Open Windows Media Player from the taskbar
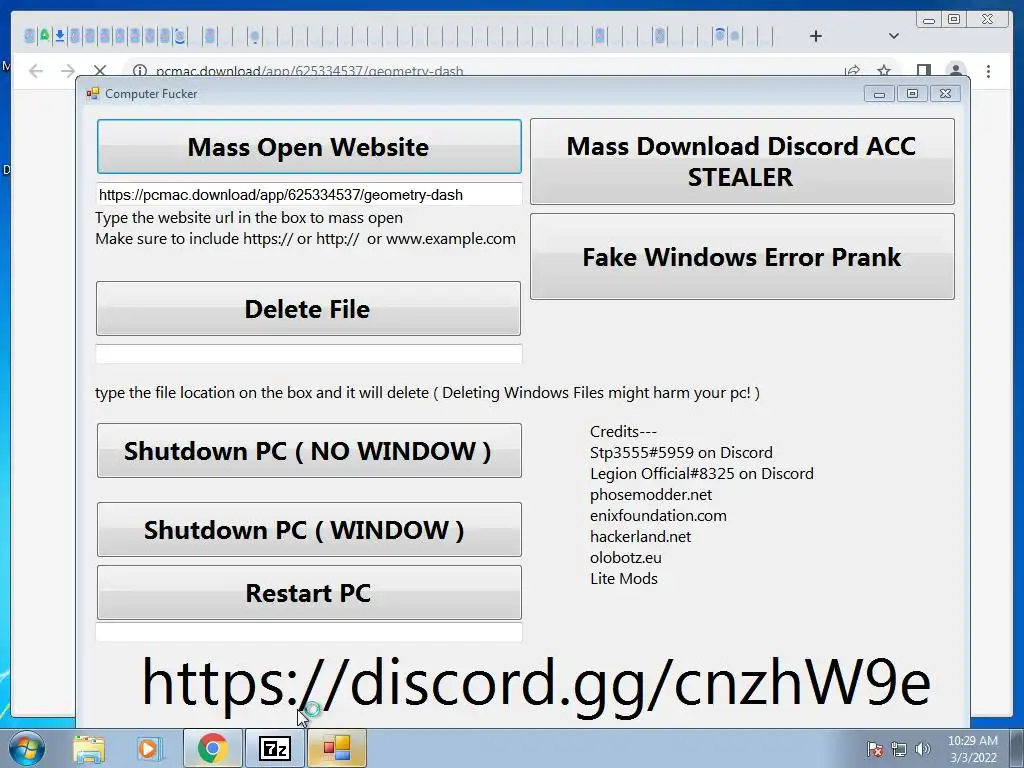Image resolution: width=1024 pixels, height=768 pixels. (x=148, y=748)
